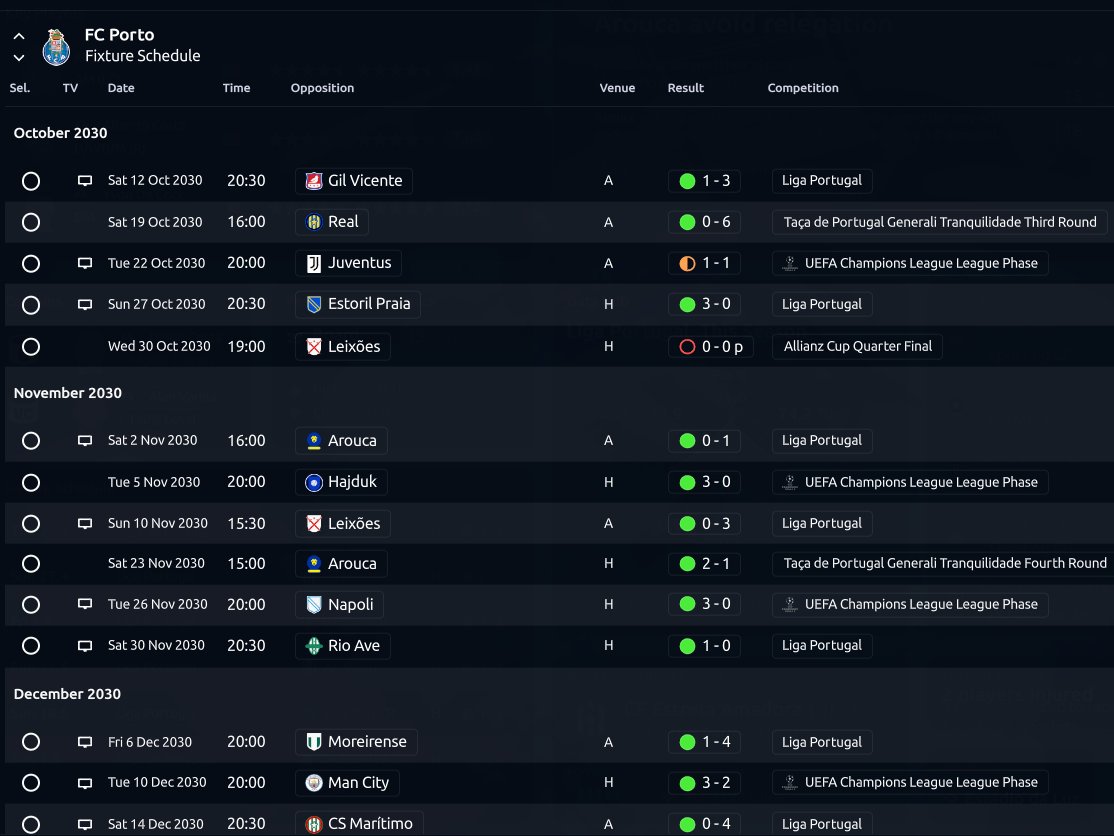Viewport: 1114px width, 836px height.
Task: Click the FC Porto club crest
Action: [56, 47]
